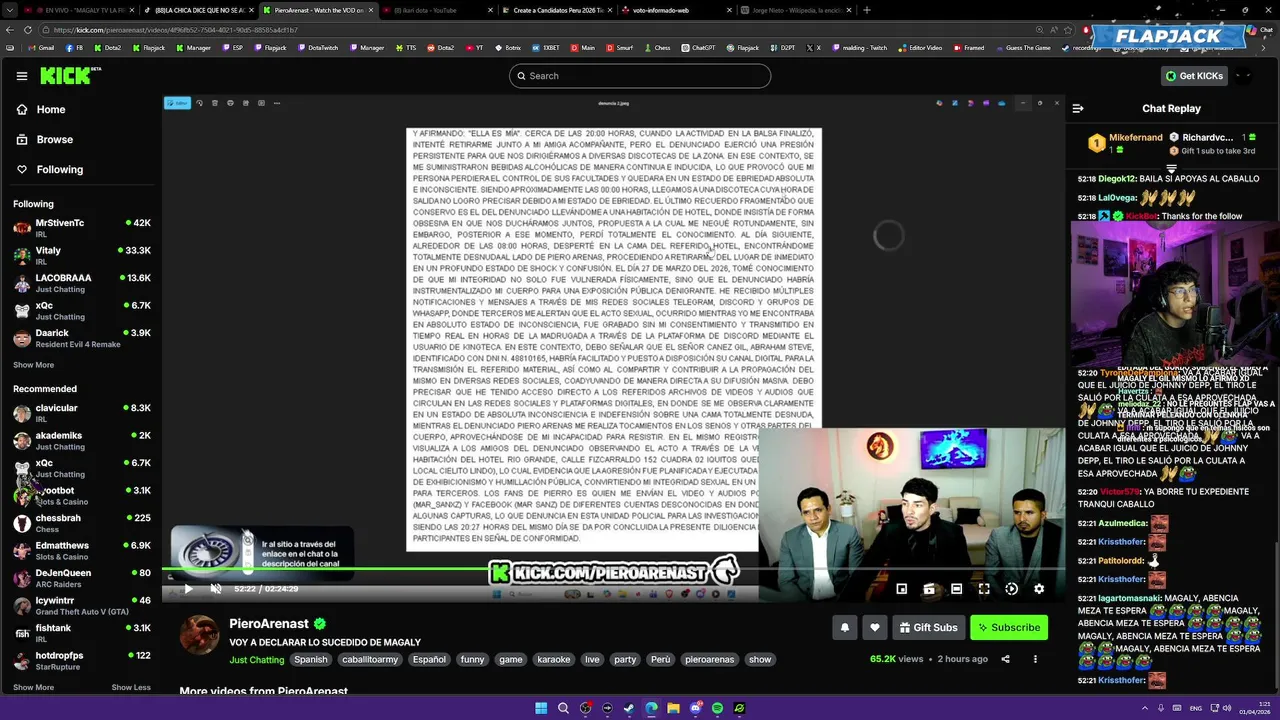This screenshot has width=1280, height=720.
Task: Open the DotaTwitch bookmark
Action: tap(318, 48)
